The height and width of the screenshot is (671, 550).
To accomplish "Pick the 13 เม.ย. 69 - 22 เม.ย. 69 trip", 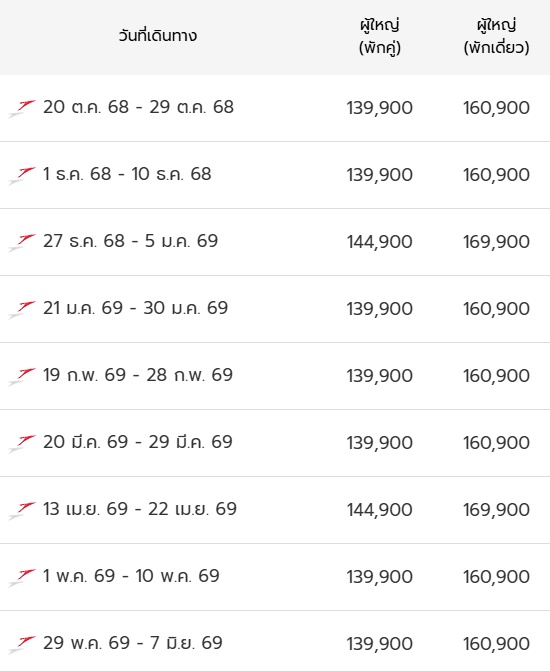I will click(140, 509).
